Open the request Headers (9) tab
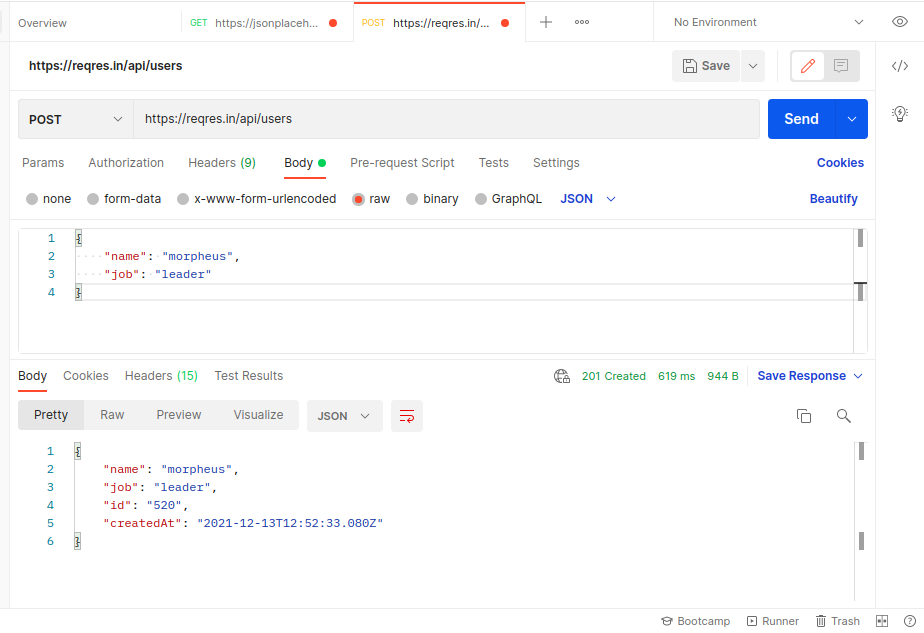 (x=222, y=163)
